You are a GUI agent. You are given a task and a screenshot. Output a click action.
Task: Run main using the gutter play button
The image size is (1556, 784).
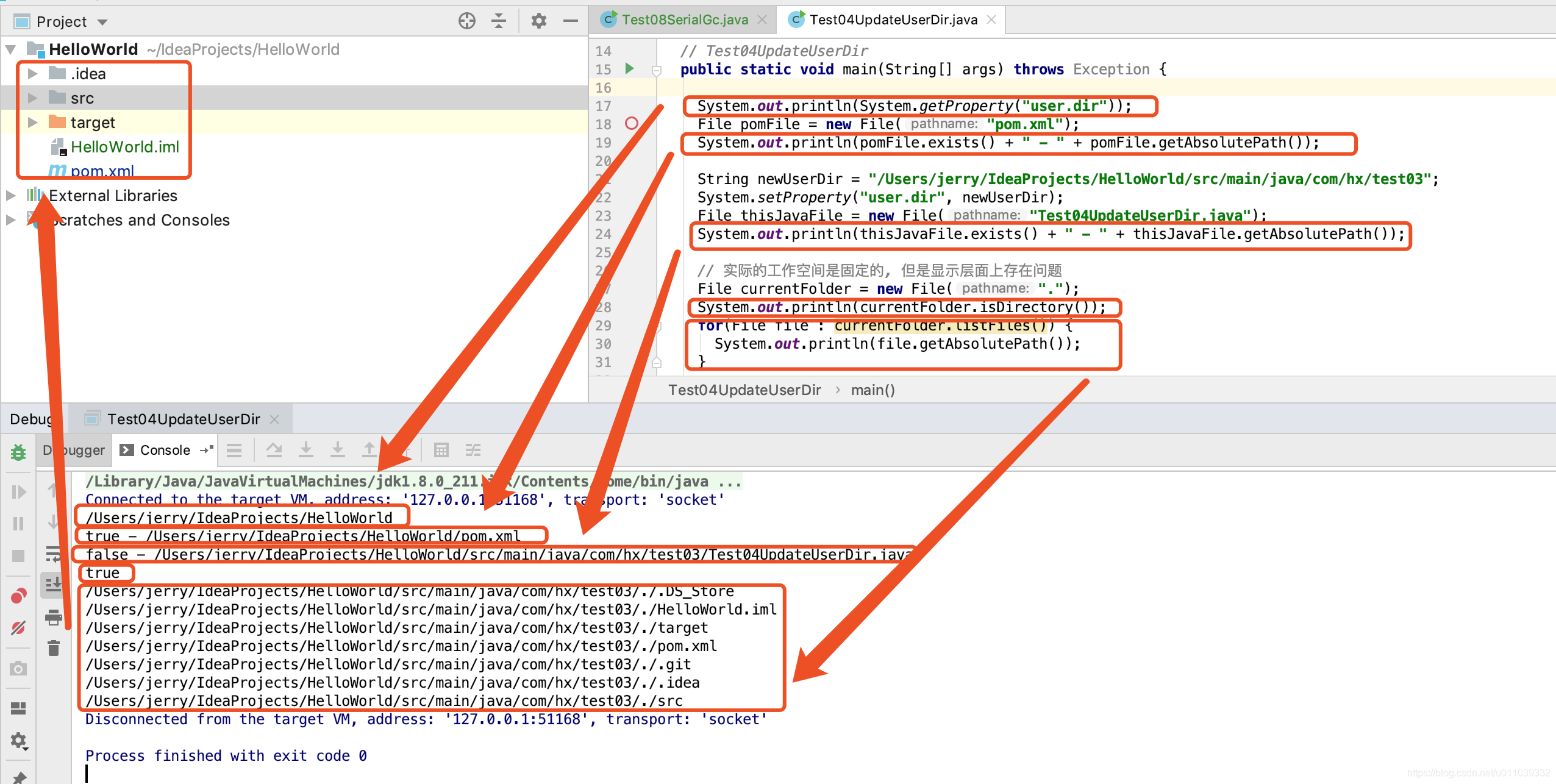click(x=629, y=69)
